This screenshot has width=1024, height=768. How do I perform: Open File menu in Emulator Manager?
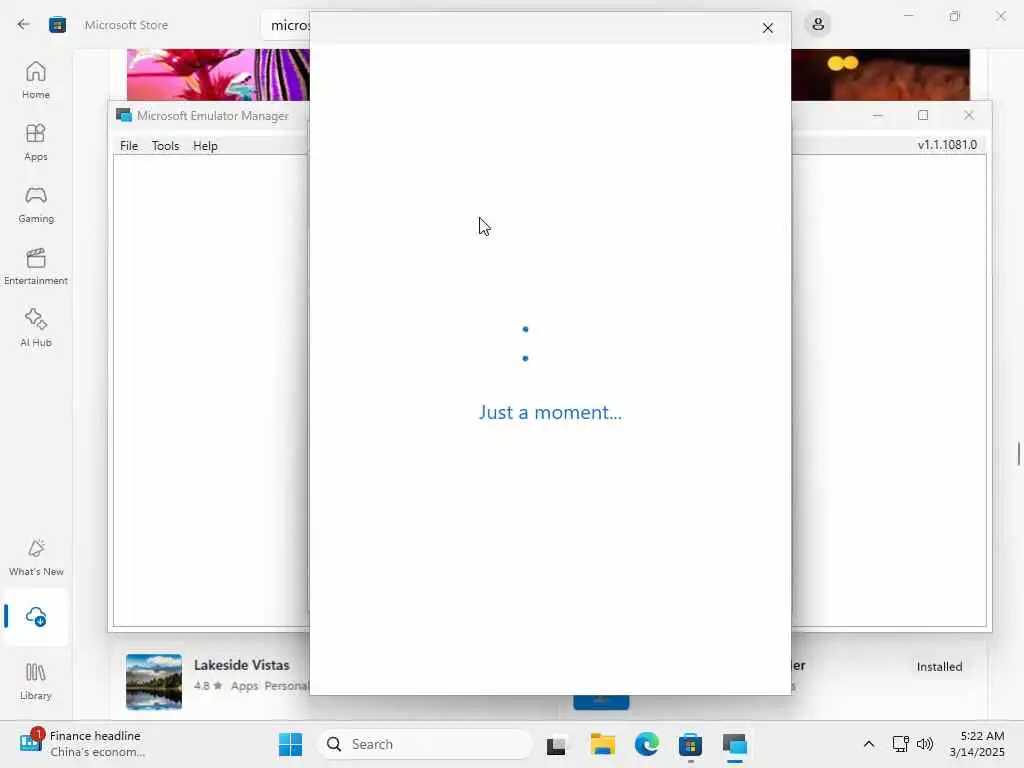[129, 146]
